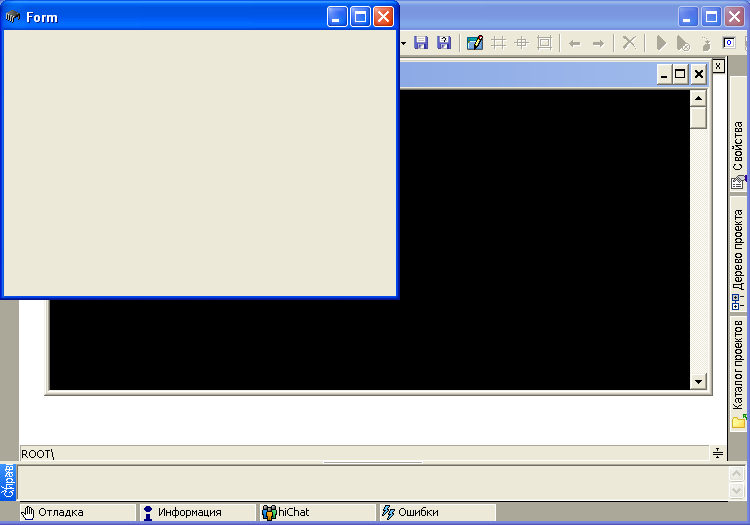Click the delete X toolbar icon
750x525 pixels.
pyautogui.click(x=629, y=43)
